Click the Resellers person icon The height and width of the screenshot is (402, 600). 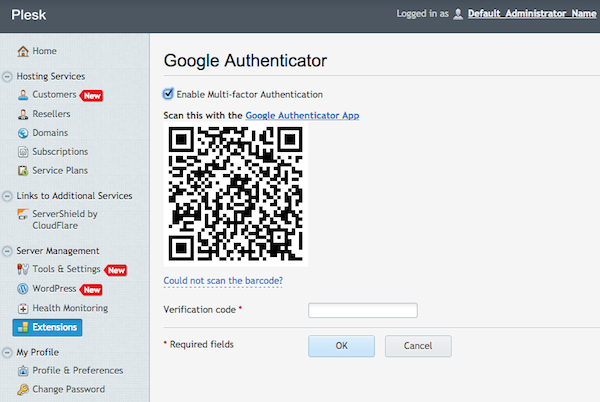point(23,114)
